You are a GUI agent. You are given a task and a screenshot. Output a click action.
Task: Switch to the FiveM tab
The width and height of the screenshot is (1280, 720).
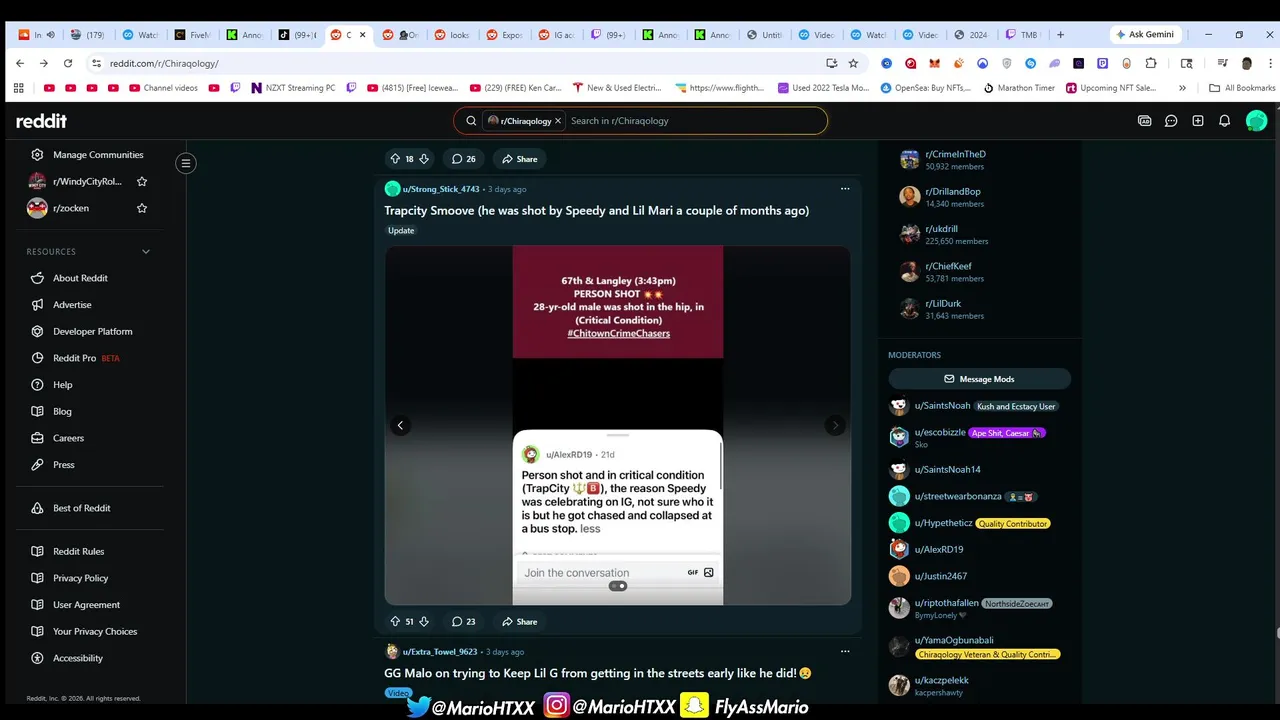point(194,35)
